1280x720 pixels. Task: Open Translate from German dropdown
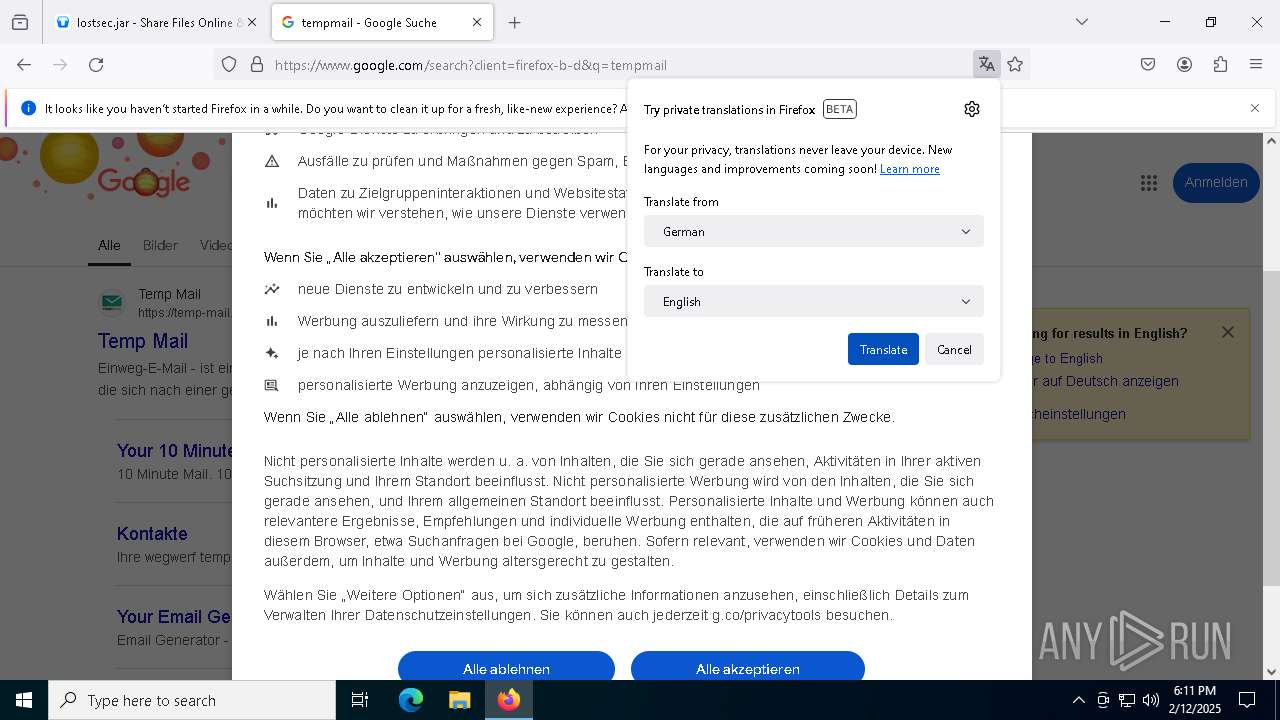814,231
